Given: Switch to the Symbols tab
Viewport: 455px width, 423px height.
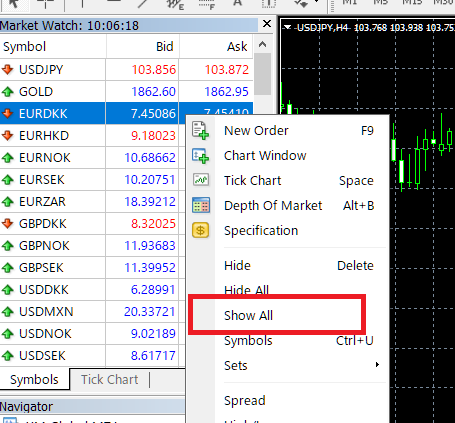Looking at the screenshot, I should coord(34,379).
